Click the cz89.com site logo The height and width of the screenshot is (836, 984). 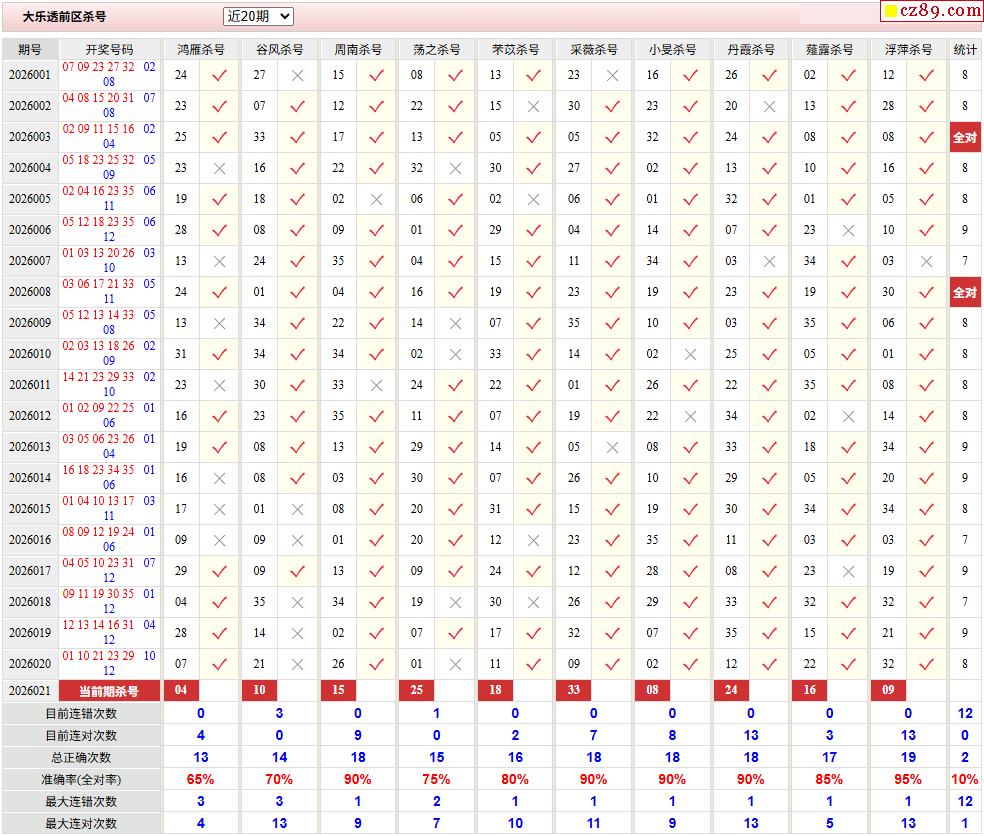[x=931, y=11]
